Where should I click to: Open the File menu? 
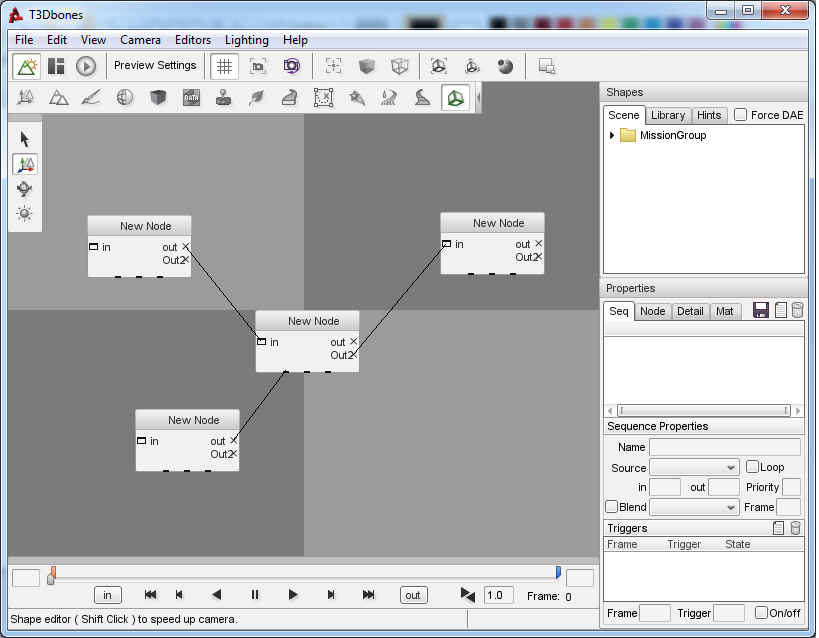click(24, 40)
